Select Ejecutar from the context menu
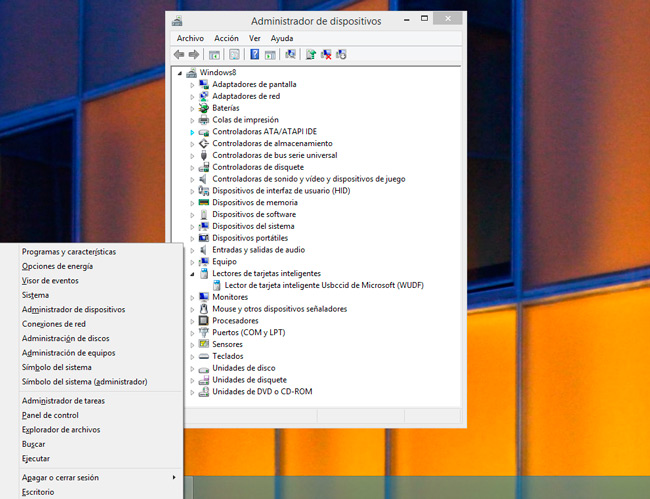Viewport: 650px width, 499px height. pyautogui.click(x=36, y=459)
